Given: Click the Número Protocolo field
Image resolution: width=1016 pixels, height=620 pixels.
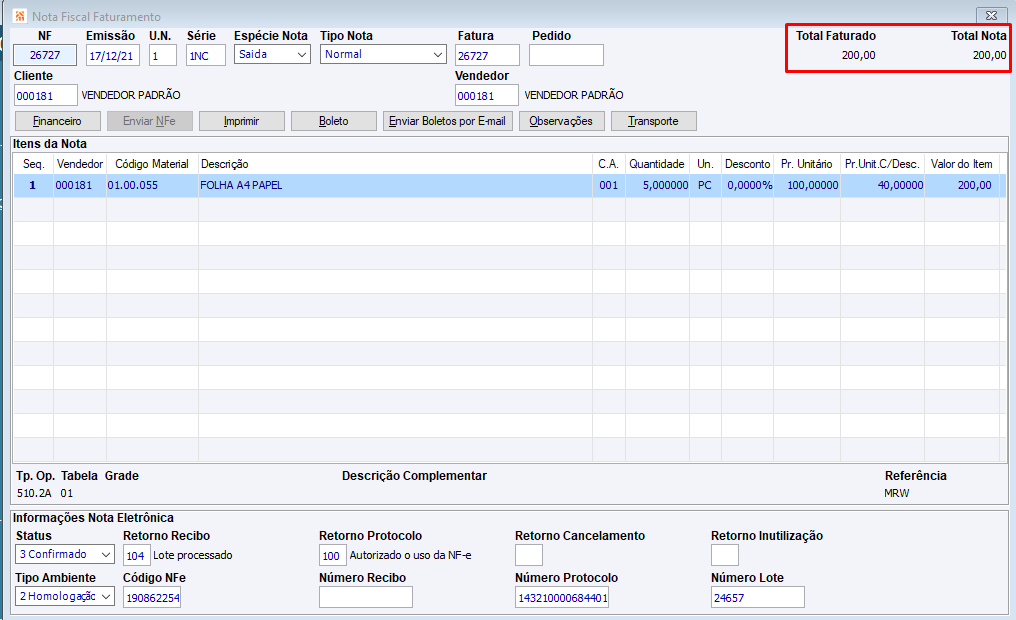Looking at the screenshot, I should tap(562, 597).
